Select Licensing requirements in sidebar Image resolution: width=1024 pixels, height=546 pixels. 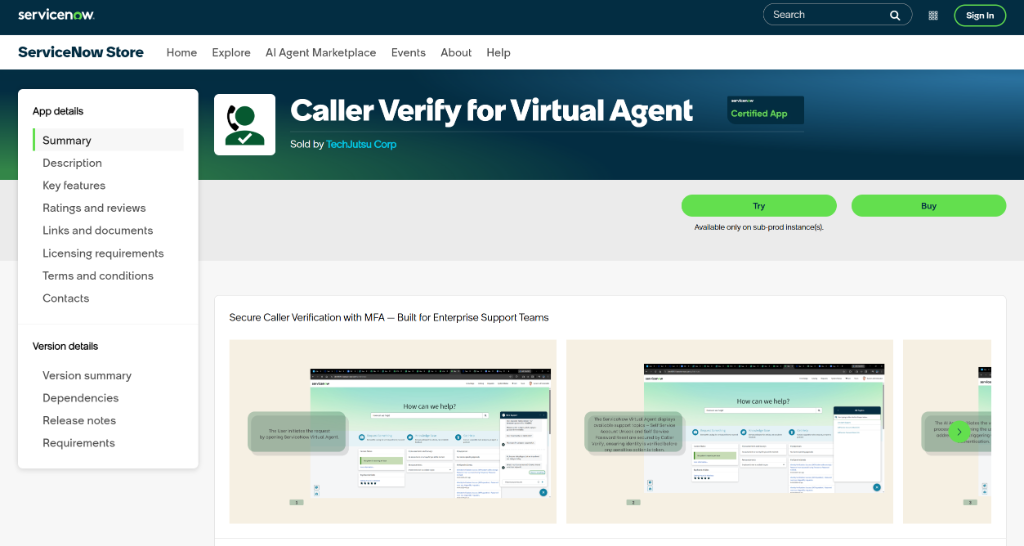pyautogui.click(x=103, y=253)
